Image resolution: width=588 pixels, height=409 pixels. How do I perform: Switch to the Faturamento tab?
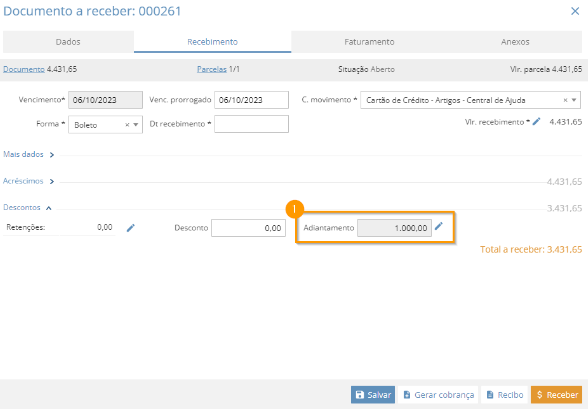369,42
